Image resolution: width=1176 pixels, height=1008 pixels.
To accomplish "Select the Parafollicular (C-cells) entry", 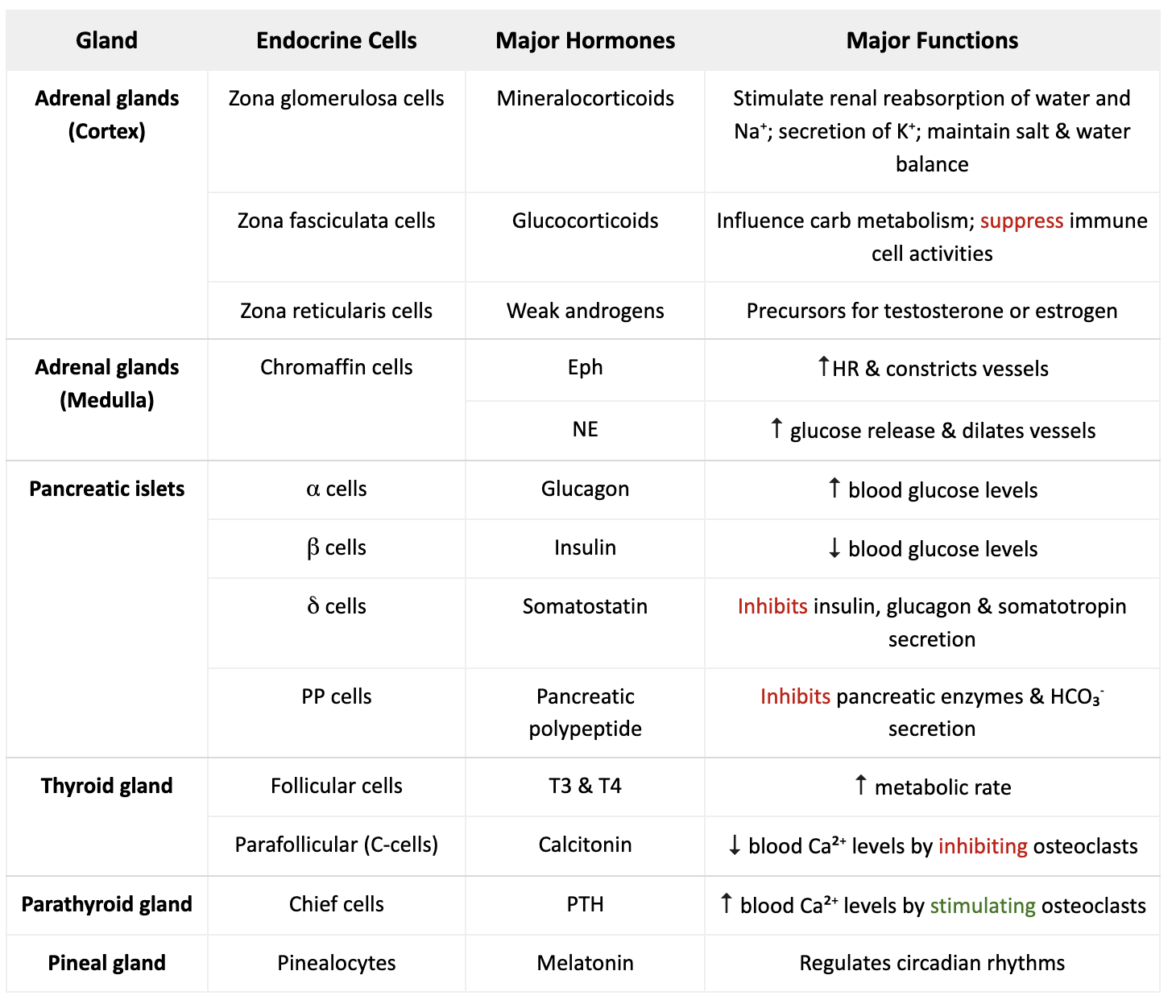I will coord(336,845).
